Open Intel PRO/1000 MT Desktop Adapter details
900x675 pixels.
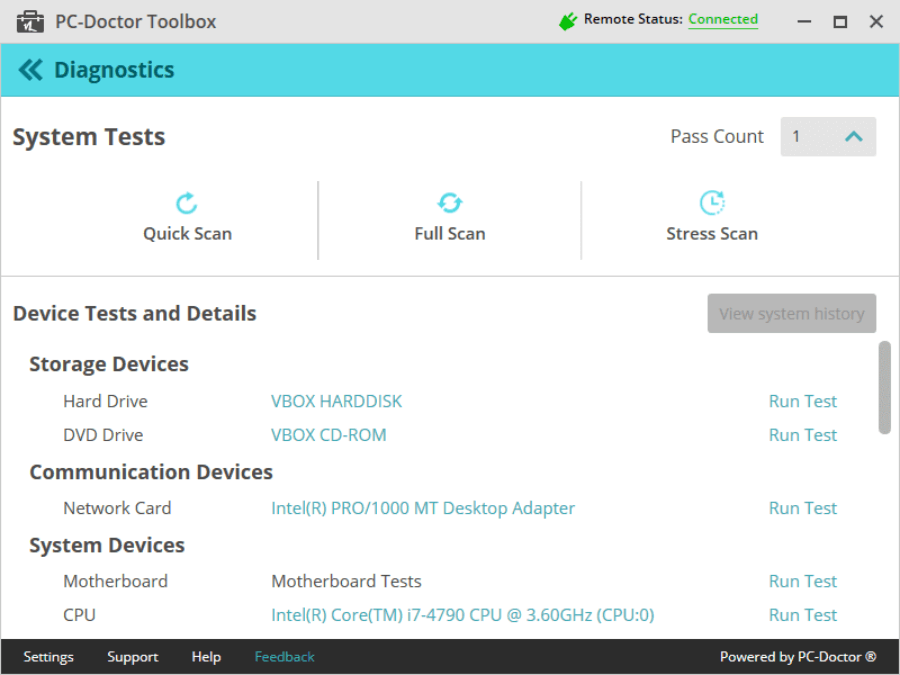tap(423, 508)
